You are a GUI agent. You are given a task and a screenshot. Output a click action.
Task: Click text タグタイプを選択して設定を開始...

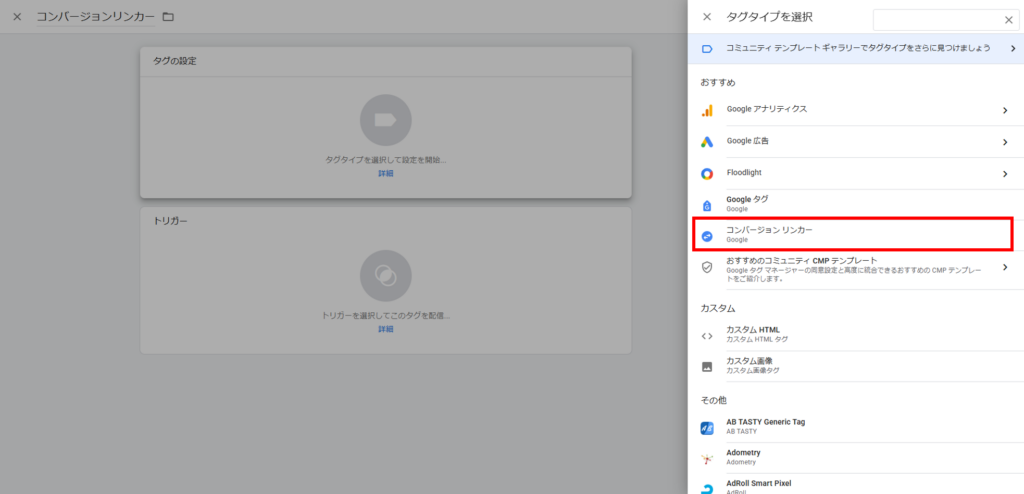[x=386, y=159]
